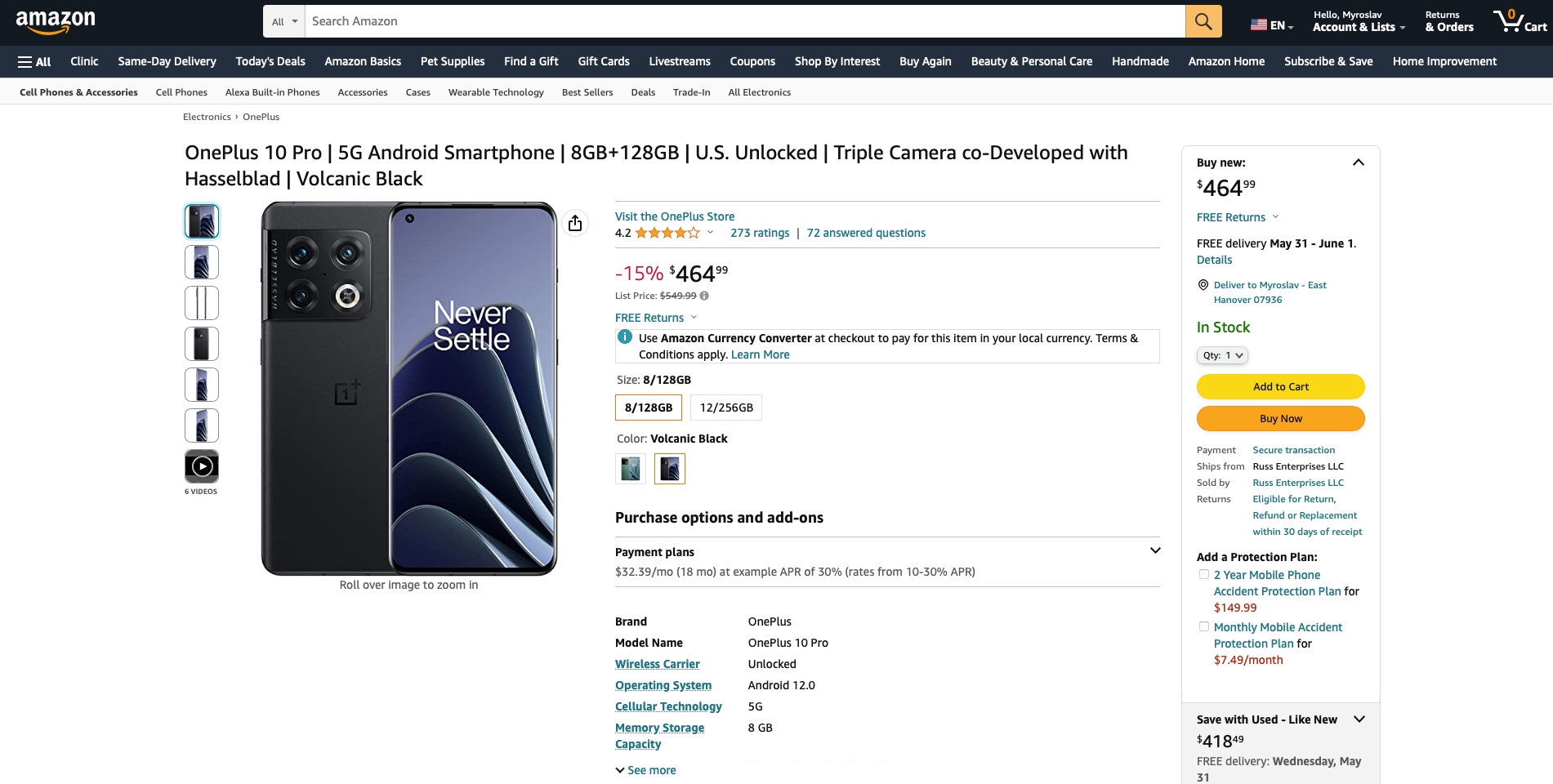Screen dimensions: 1553x784
Task: Check the Monthly Accident Protection Plan box
Action: pos(1203,626)
